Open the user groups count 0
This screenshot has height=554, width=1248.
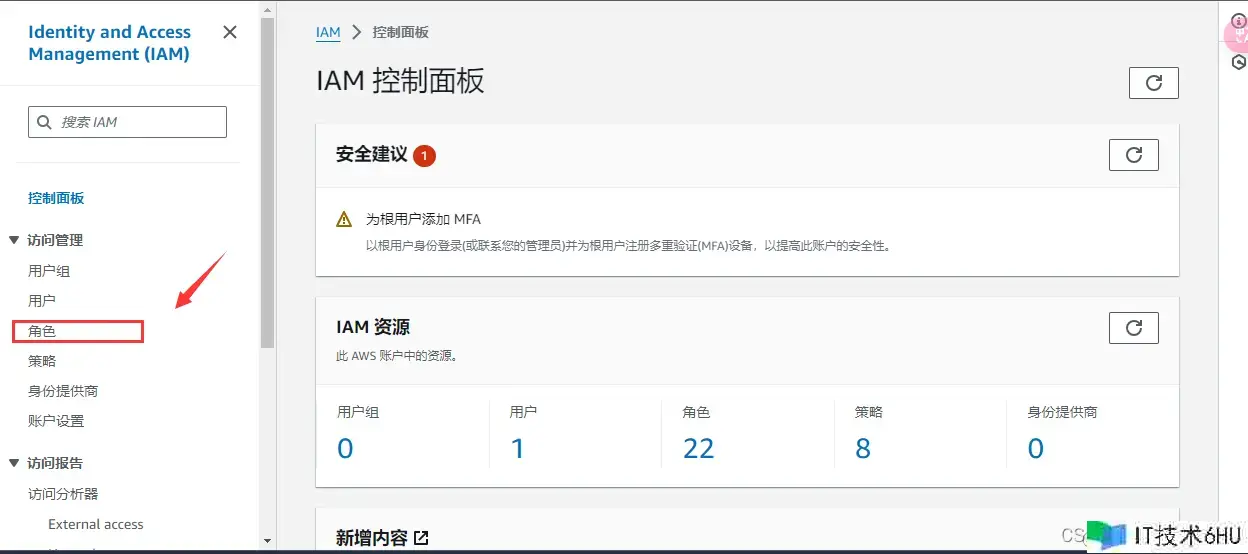tap(345, 449)
